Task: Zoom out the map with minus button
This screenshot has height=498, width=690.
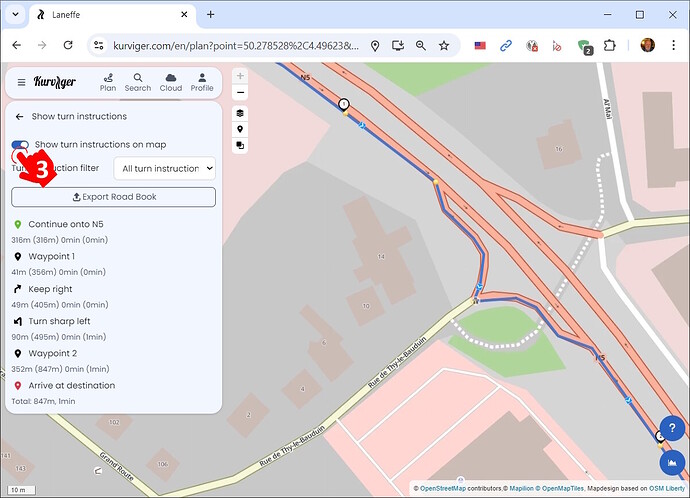Action: pyautogui.click(x=240, y=92)
